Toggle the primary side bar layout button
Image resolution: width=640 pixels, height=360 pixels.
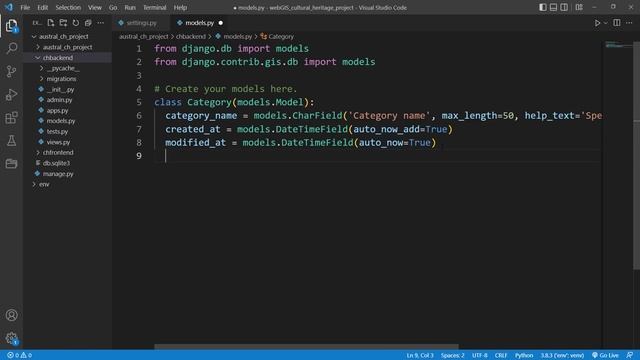point(542,7)
